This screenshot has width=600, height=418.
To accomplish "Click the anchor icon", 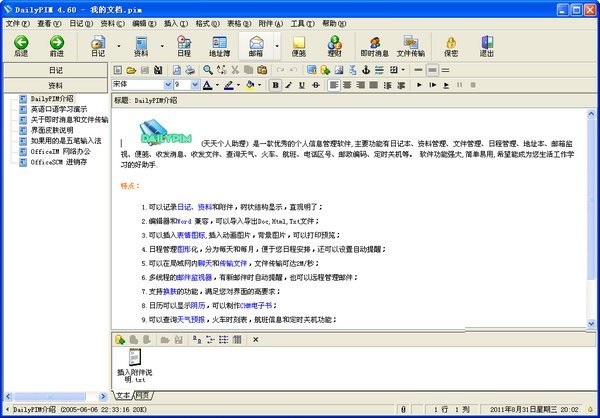I will click(366, 70).
